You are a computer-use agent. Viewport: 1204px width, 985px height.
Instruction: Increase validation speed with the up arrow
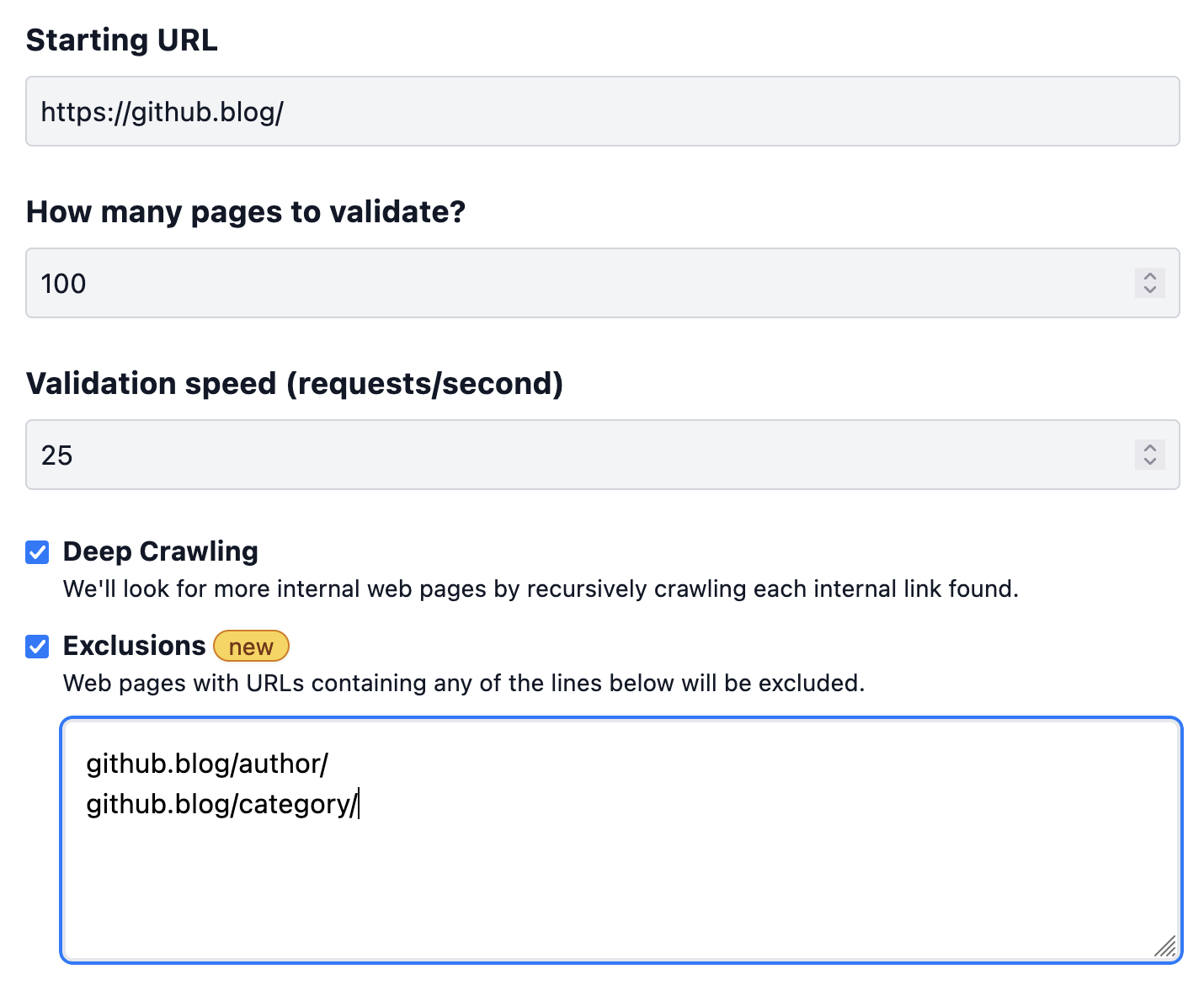(1149, 447)
